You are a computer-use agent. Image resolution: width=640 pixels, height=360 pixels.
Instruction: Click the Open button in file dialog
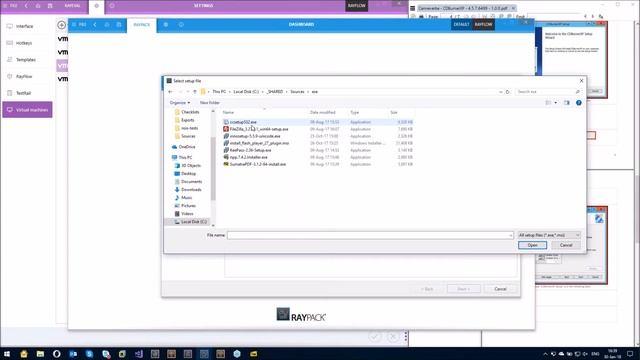coord(532,245)
